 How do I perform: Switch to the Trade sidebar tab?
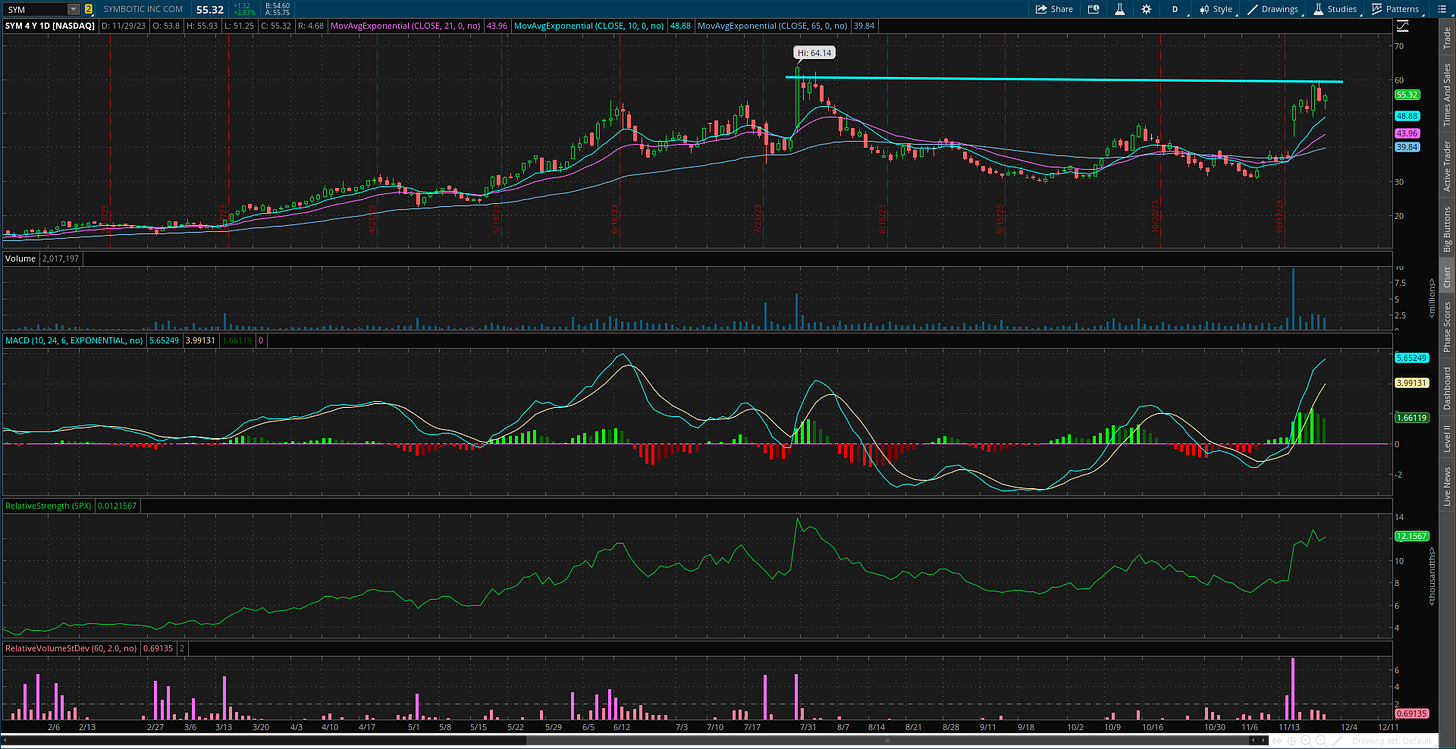(1446, 38)
